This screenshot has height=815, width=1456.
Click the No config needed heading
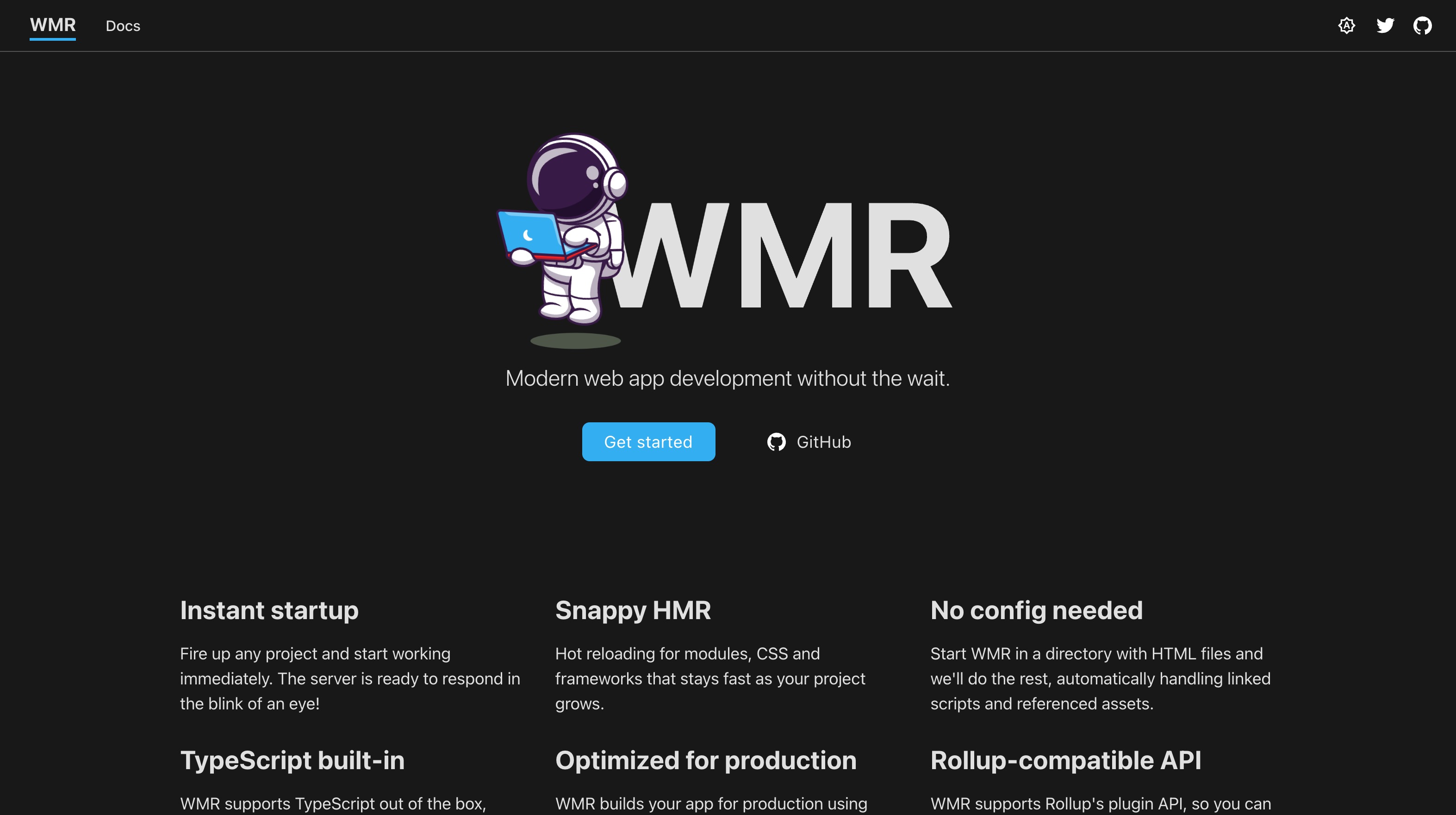click(x=1036, y=610)
